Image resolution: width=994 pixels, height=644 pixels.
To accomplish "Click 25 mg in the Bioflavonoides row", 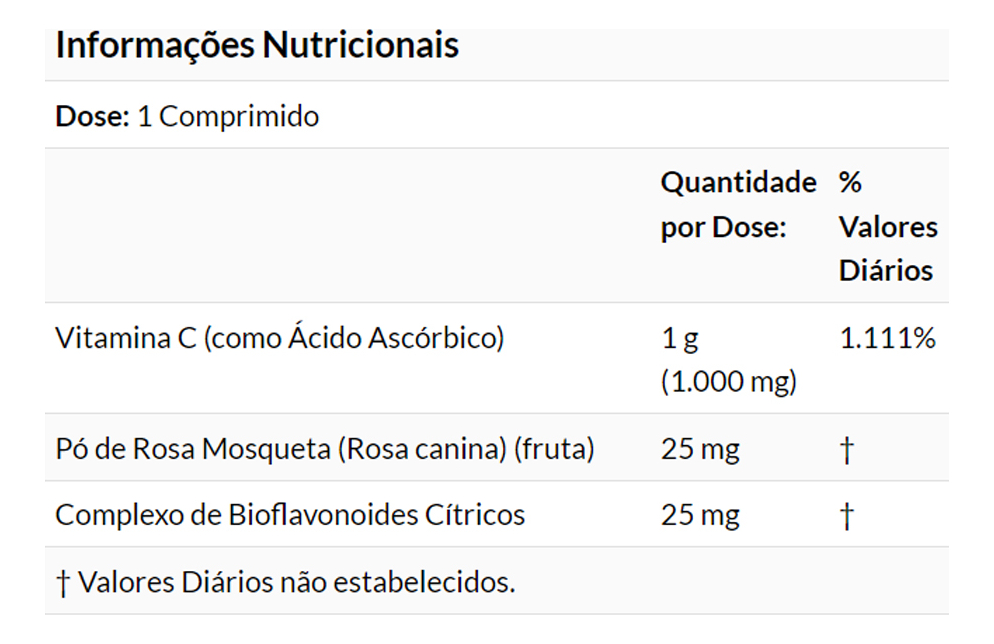I will click(x=700, y=515).
